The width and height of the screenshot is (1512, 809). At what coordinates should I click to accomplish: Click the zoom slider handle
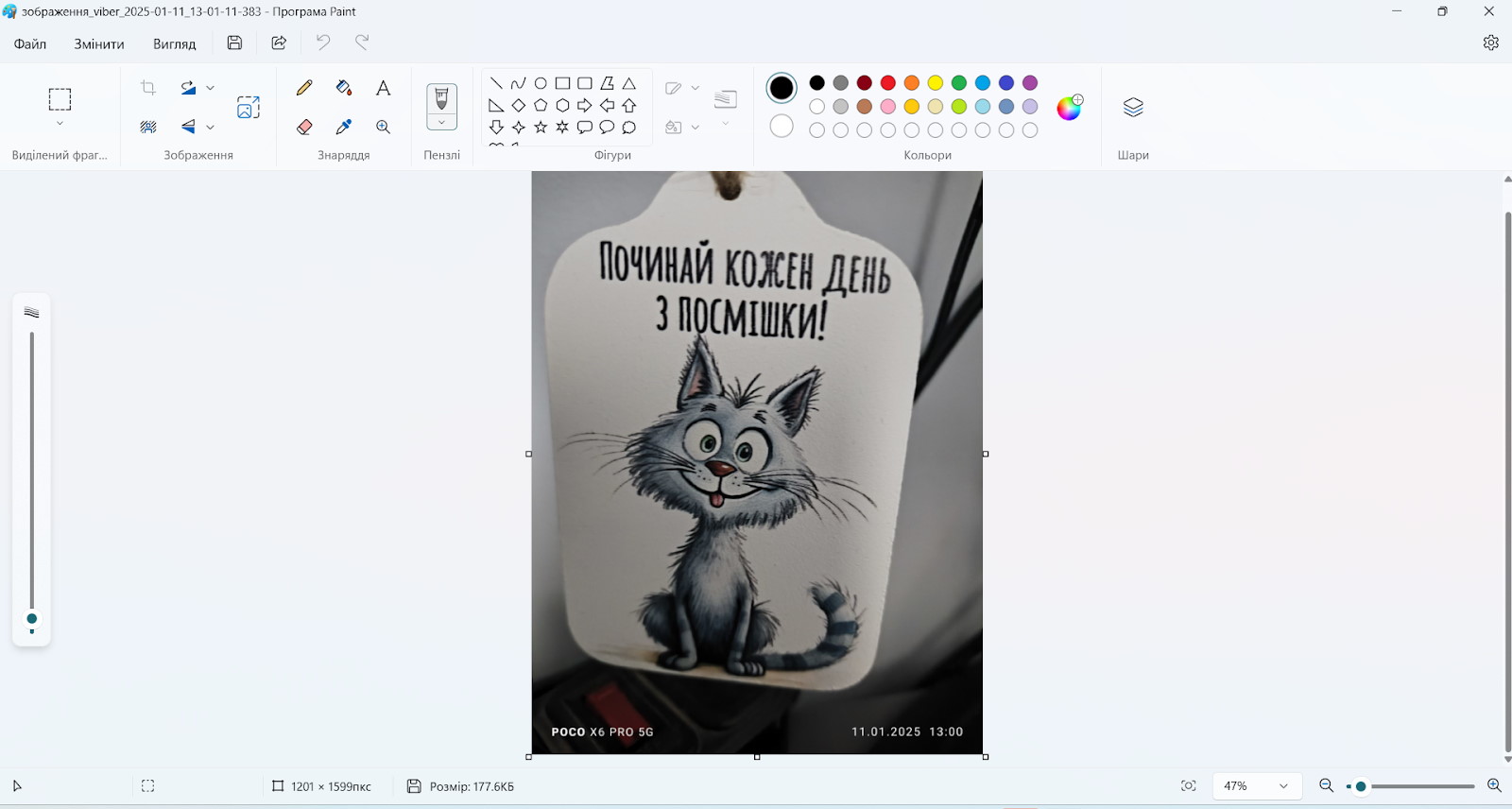[1361, 786]
